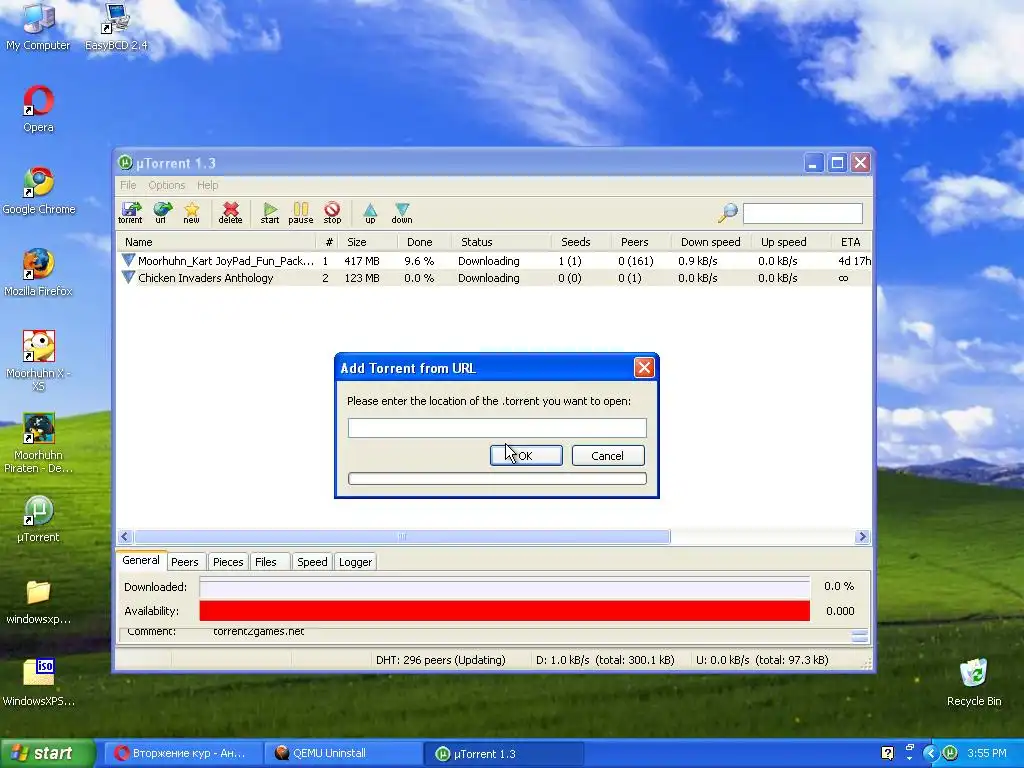The width and height of the screenshot is (1024, 768).
Task: Sort by Size column header
Action: coord(368,242)
